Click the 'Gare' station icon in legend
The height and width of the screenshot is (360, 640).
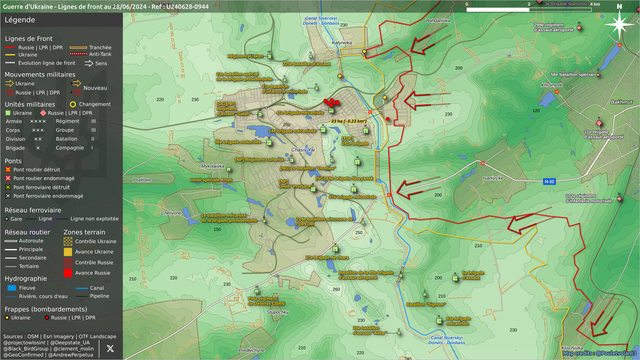click(7, 219)
